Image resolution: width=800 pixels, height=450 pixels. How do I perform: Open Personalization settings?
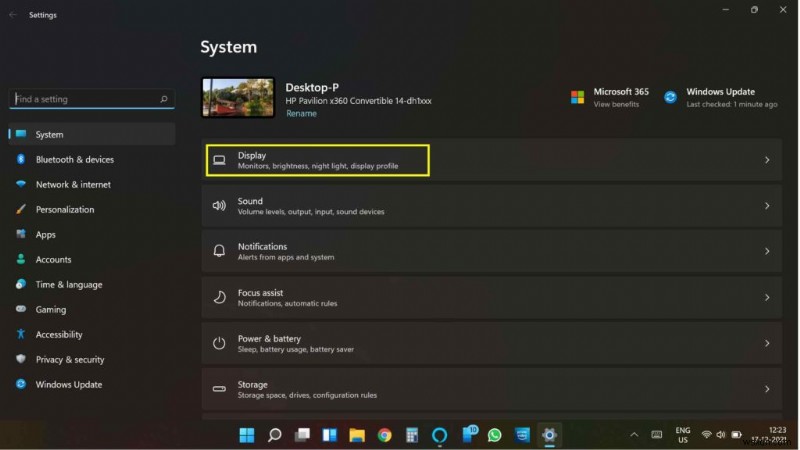pos(92,209)
